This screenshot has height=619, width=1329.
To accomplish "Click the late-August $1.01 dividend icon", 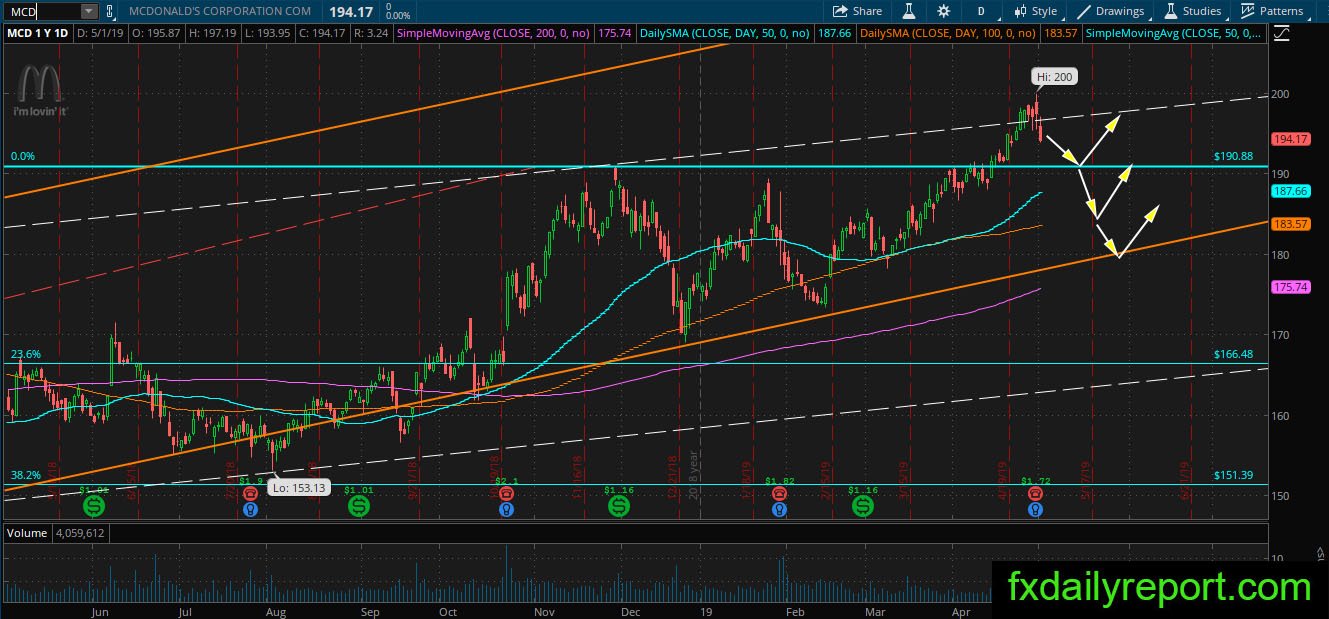I will (358, 507).
